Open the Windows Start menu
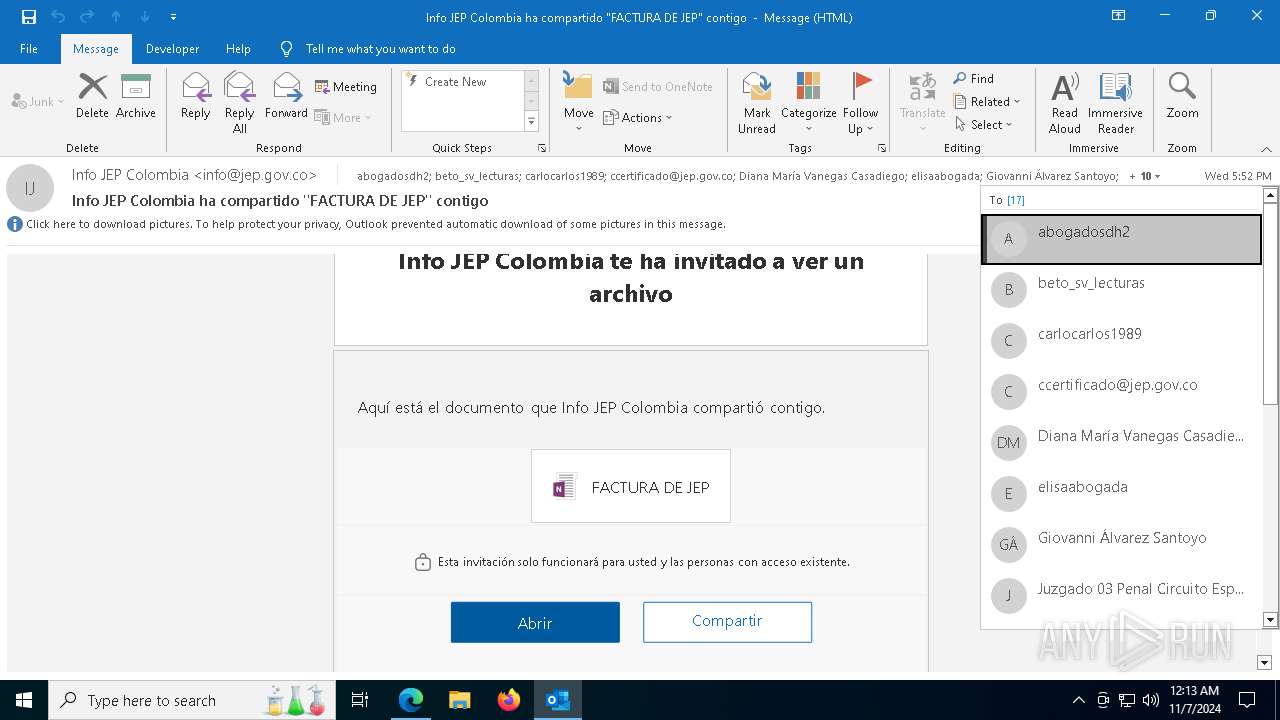Screen dimensions: 1280x720 24,700
